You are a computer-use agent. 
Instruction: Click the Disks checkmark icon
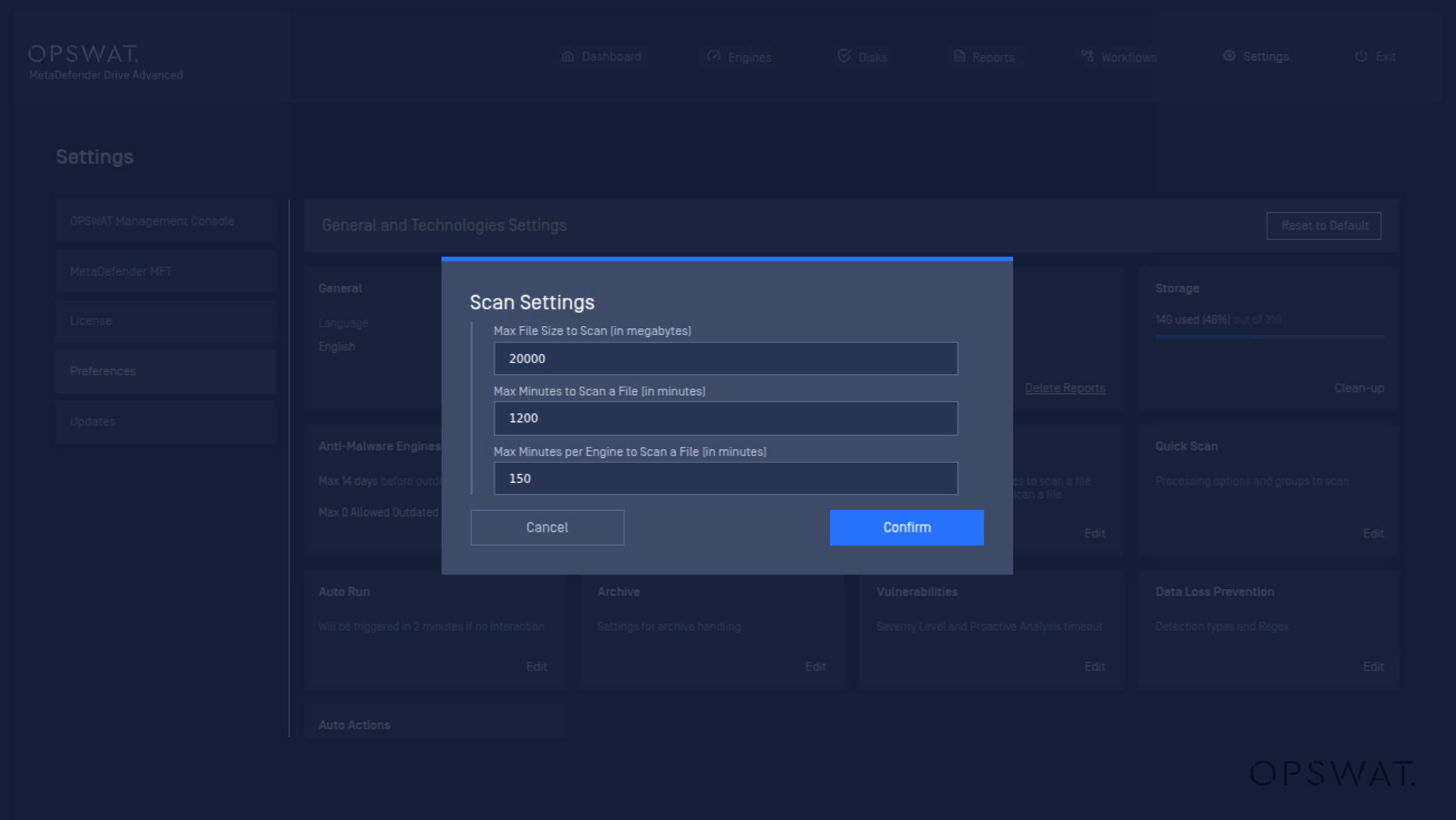[x=844, y=56]
